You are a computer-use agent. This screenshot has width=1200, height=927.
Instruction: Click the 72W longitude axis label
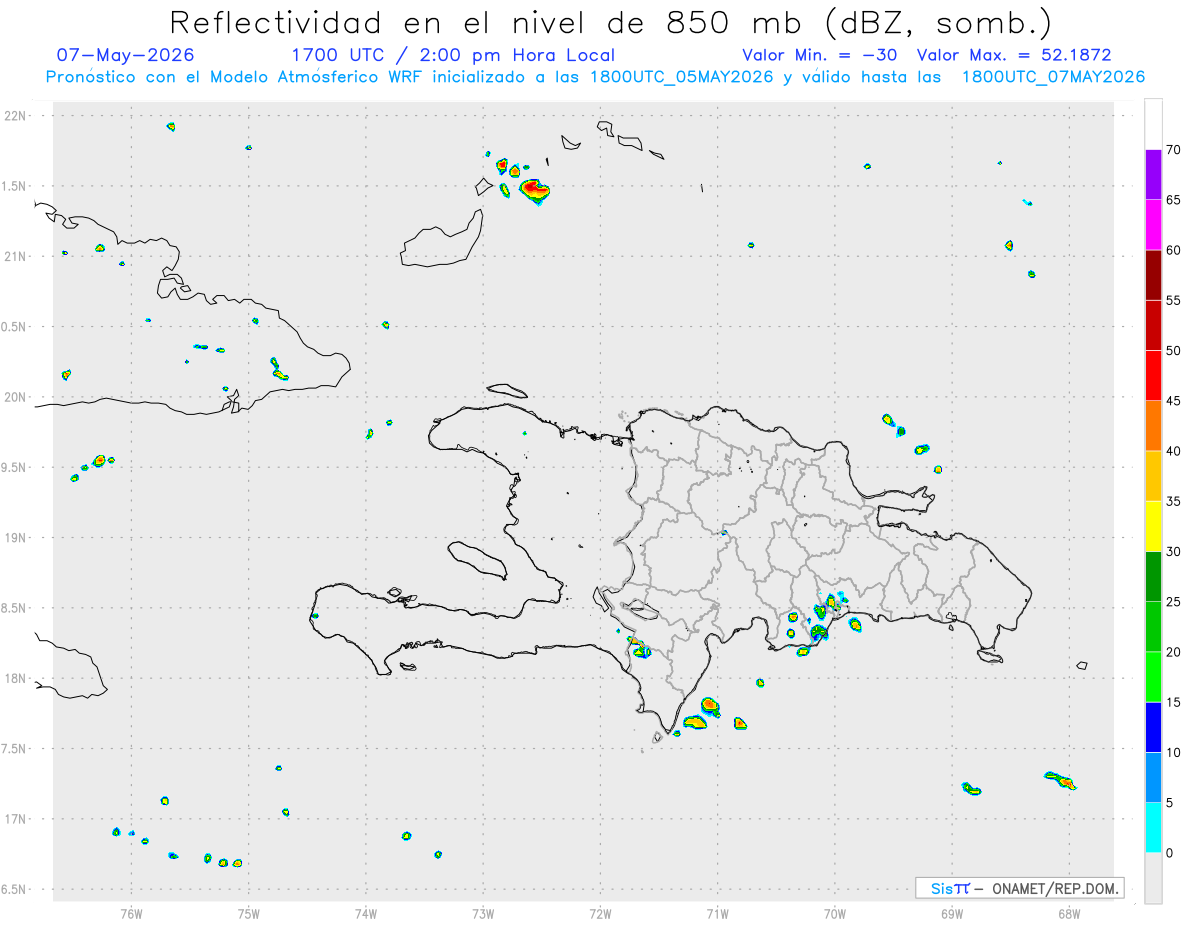[x=600, y=913]
